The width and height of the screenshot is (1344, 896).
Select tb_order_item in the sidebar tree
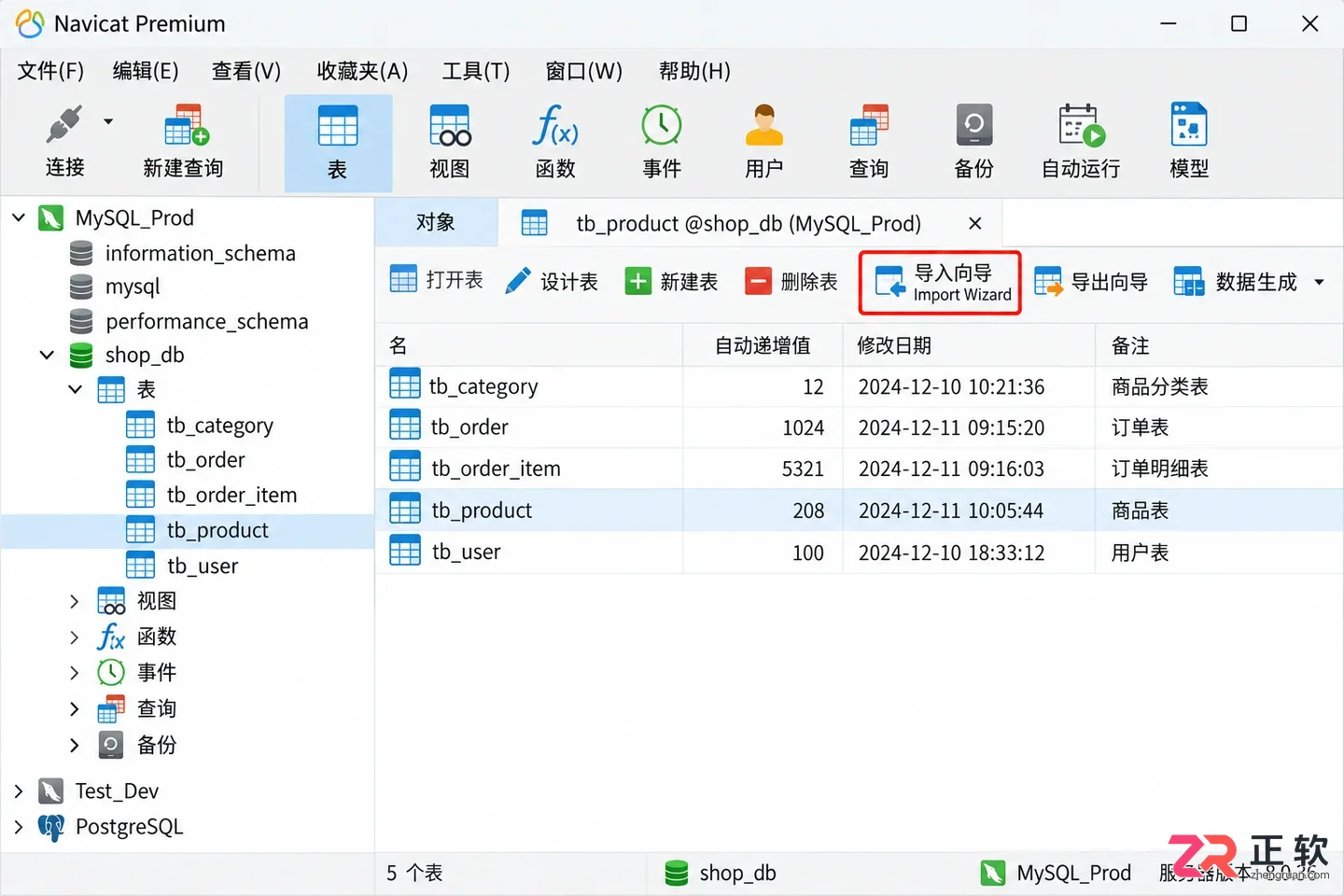[231, 495]
